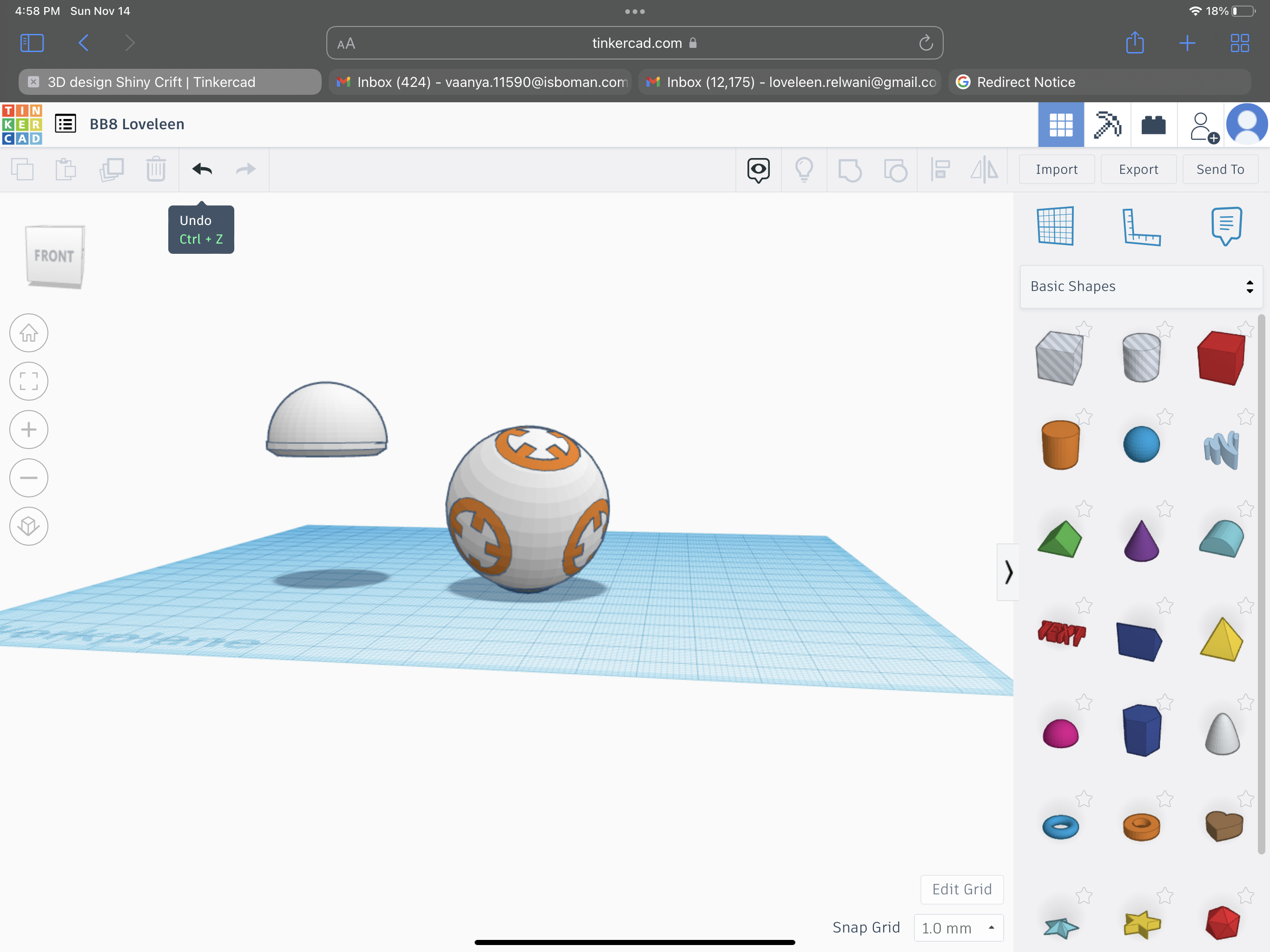Click the Tinkercad logo

click(22, 124)
